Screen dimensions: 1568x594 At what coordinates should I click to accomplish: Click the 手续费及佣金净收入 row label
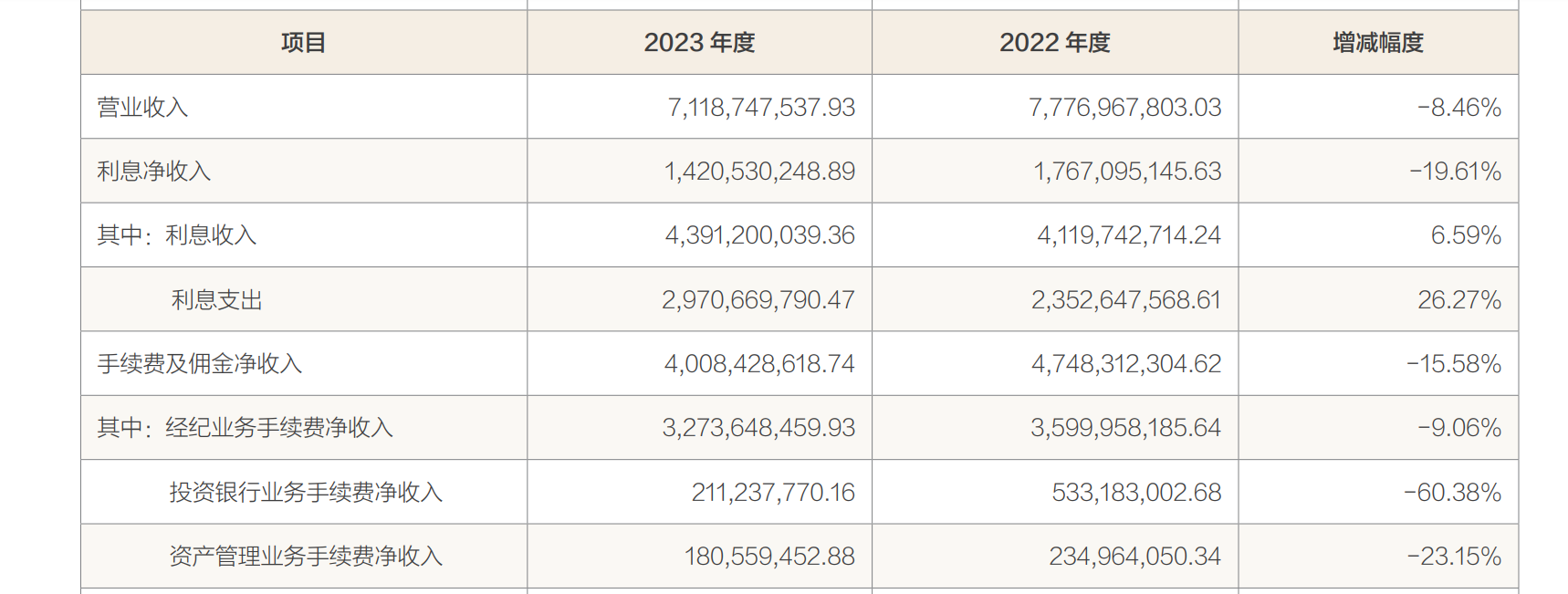pos(199,364)
